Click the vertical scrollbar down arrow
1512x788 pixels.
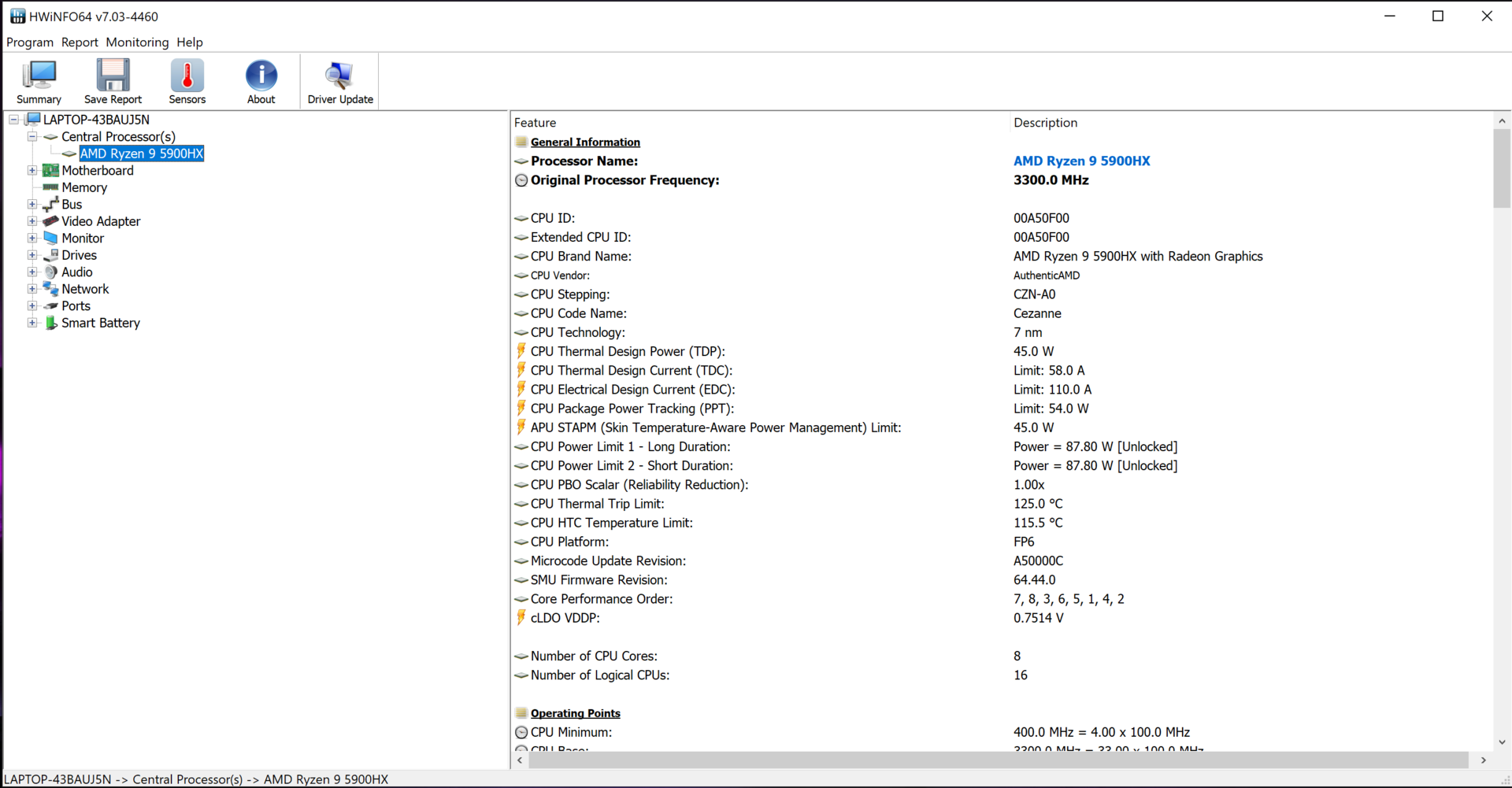coord(1502,742)
